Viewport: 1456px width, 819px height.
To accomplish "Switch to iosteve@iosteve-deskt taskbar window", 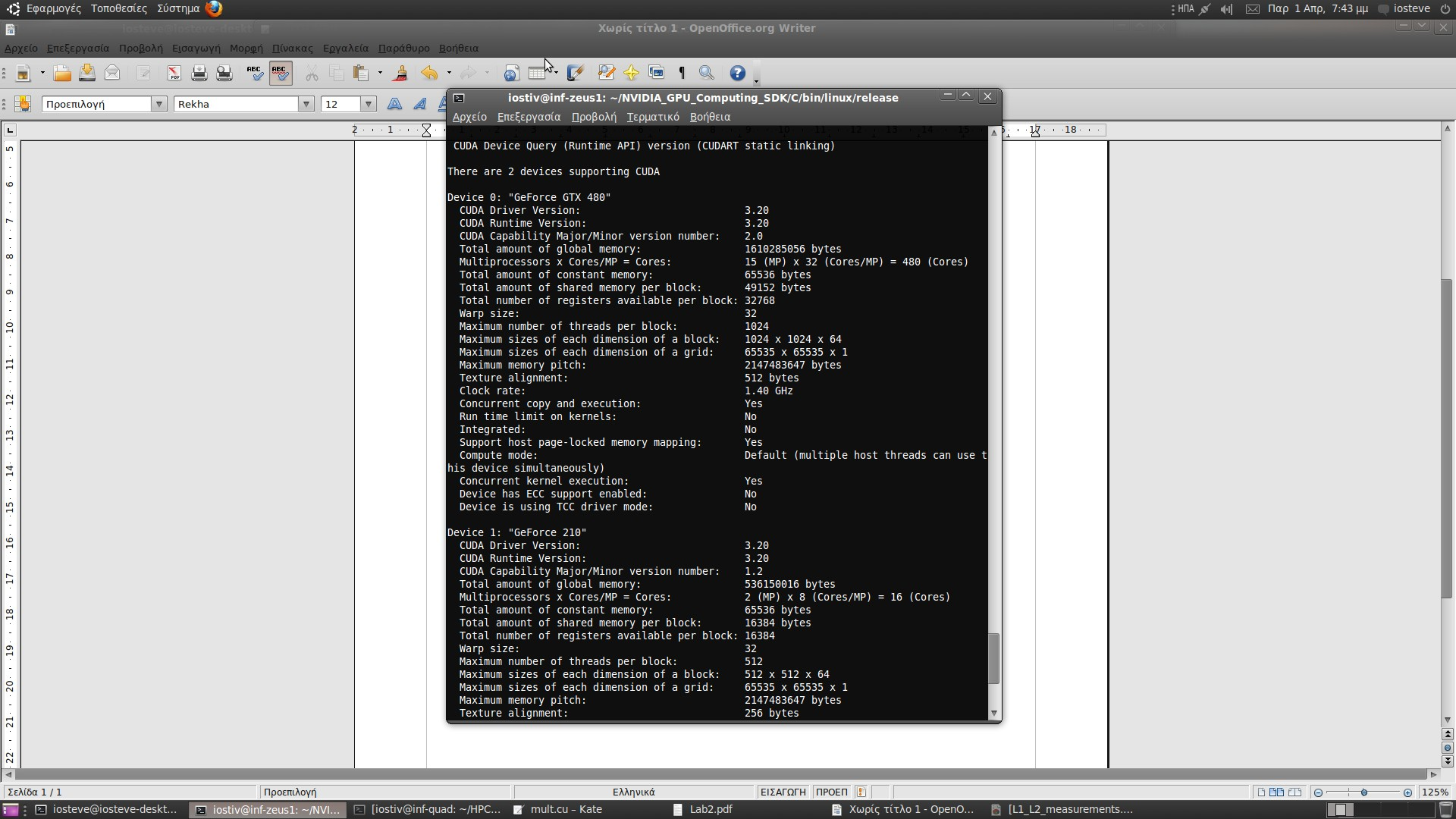I will click(x=107, y=809).
